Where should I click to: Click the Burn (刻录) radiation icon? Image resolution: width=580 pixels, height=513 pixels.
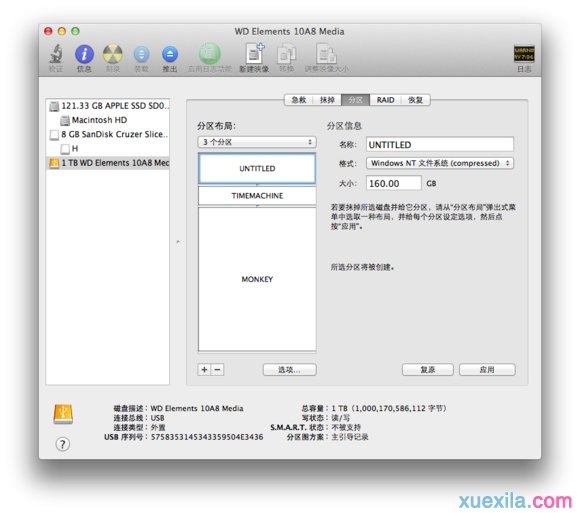point(113,54)
